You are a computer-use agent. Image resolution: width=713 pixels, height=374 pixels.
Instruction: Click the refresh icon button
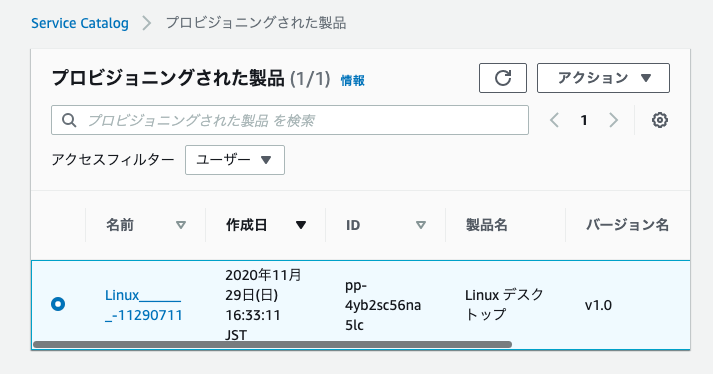click(x=502, y=78)
